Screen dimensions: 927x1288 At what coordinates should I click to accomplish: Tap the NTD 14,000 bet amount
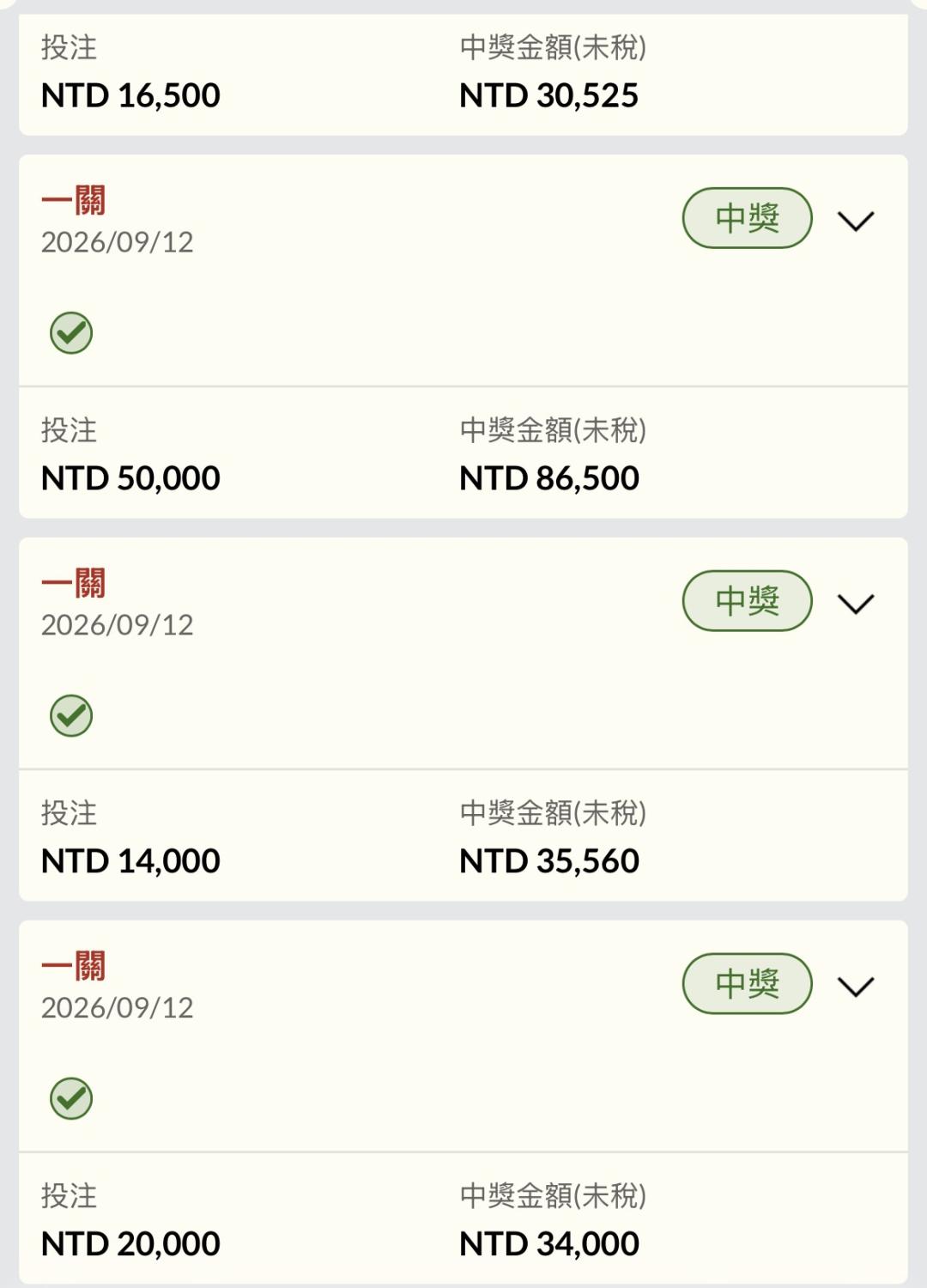(131, 861)
